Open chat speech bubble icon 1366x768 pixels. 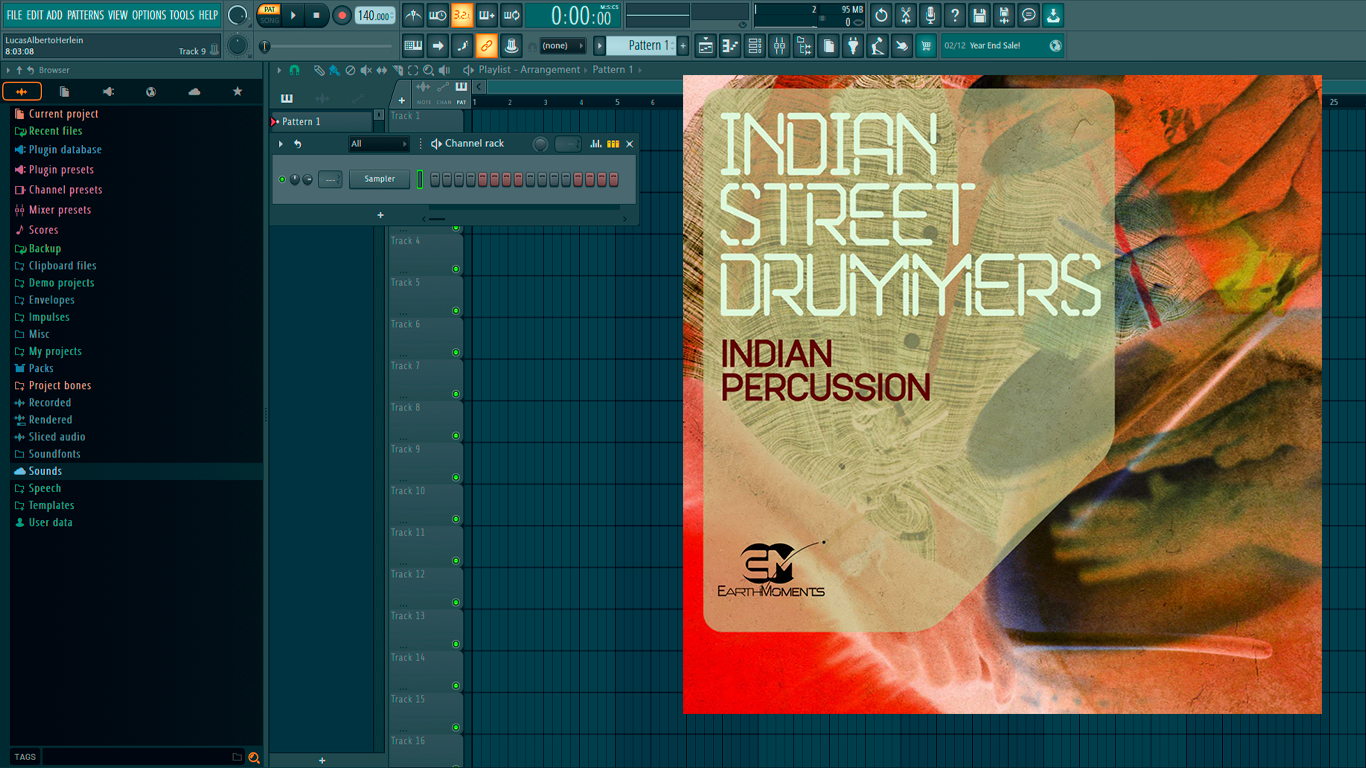[1029, 15]
